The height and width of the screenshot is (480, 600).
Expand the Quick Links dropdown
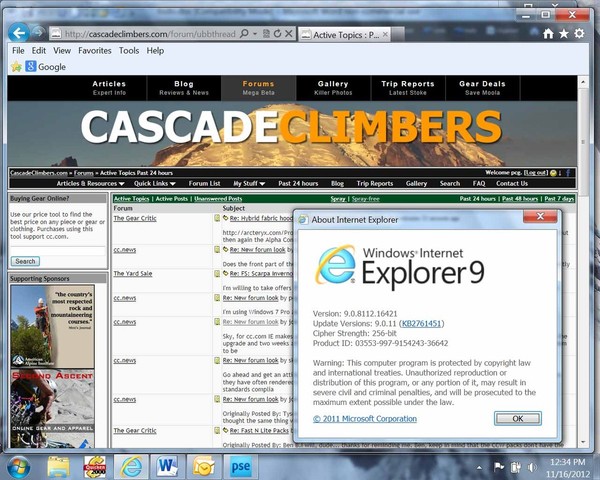(155, 183)
